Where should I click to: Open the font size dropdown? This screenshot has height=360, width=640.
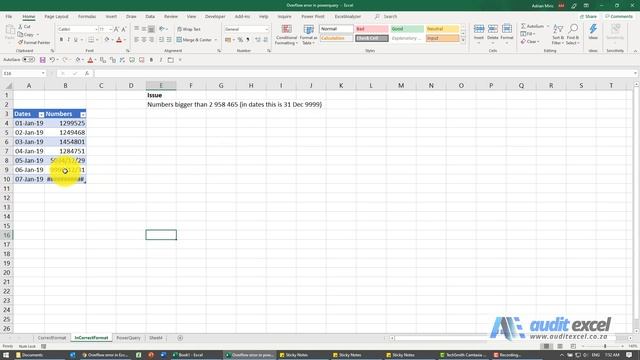[111, 29]
